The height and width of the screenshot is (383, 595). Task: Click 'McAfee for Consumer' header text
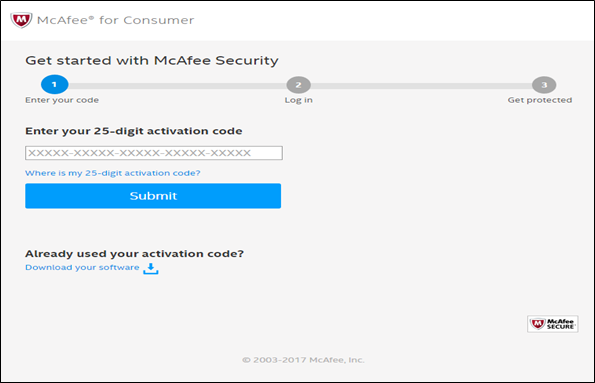115,20
